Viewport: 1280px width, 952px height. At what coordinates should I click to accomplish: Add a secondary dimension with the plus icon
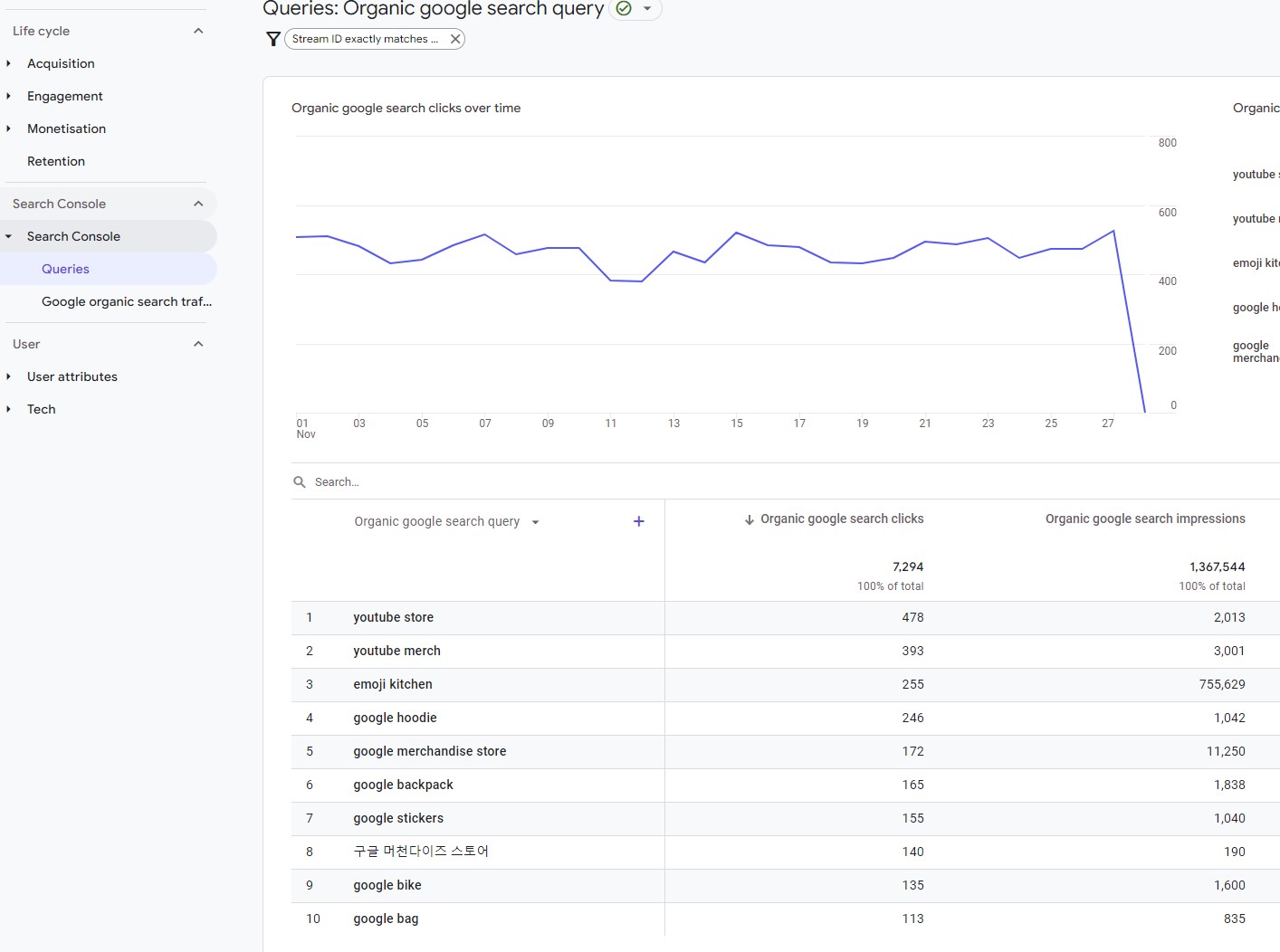click(638, 521)
